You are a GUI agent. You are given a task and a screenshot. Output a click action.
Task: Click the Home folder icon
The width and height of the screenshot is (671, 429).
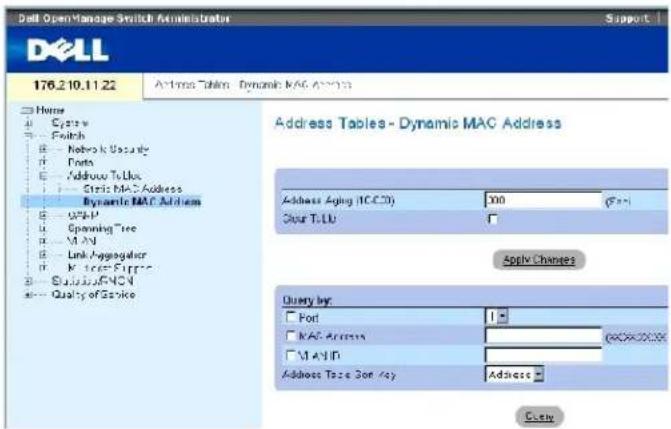27,111
